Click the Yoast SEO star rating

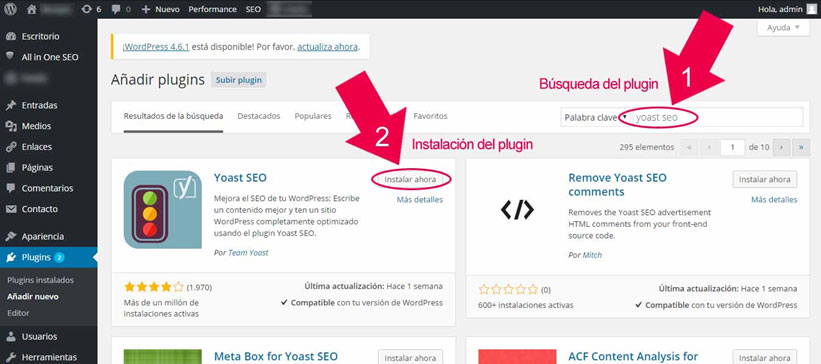(154, 287)
